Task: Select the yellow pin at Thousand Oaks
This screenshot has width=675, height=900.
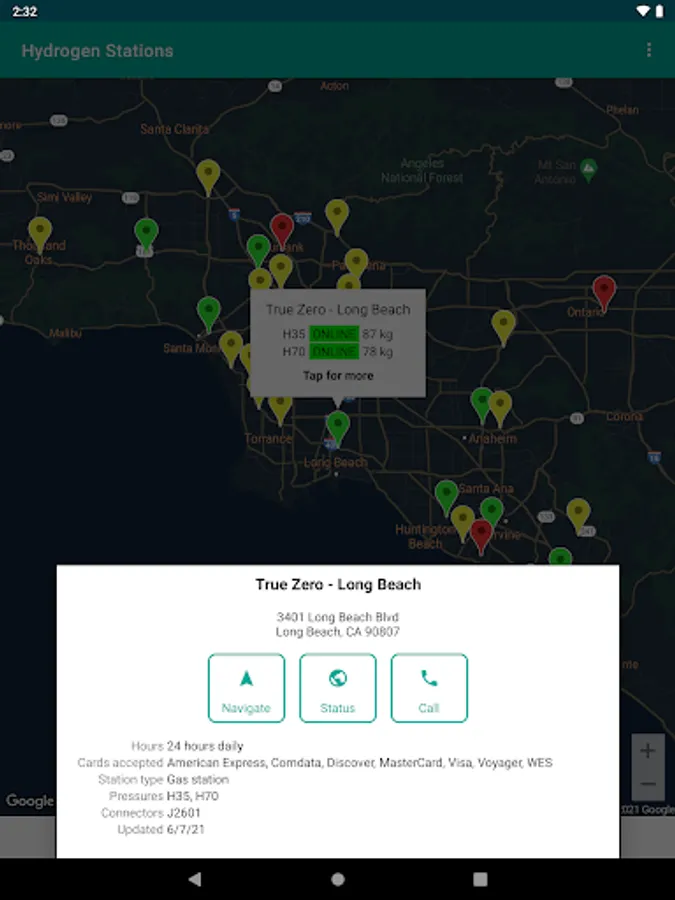Action: click(40, 234)
